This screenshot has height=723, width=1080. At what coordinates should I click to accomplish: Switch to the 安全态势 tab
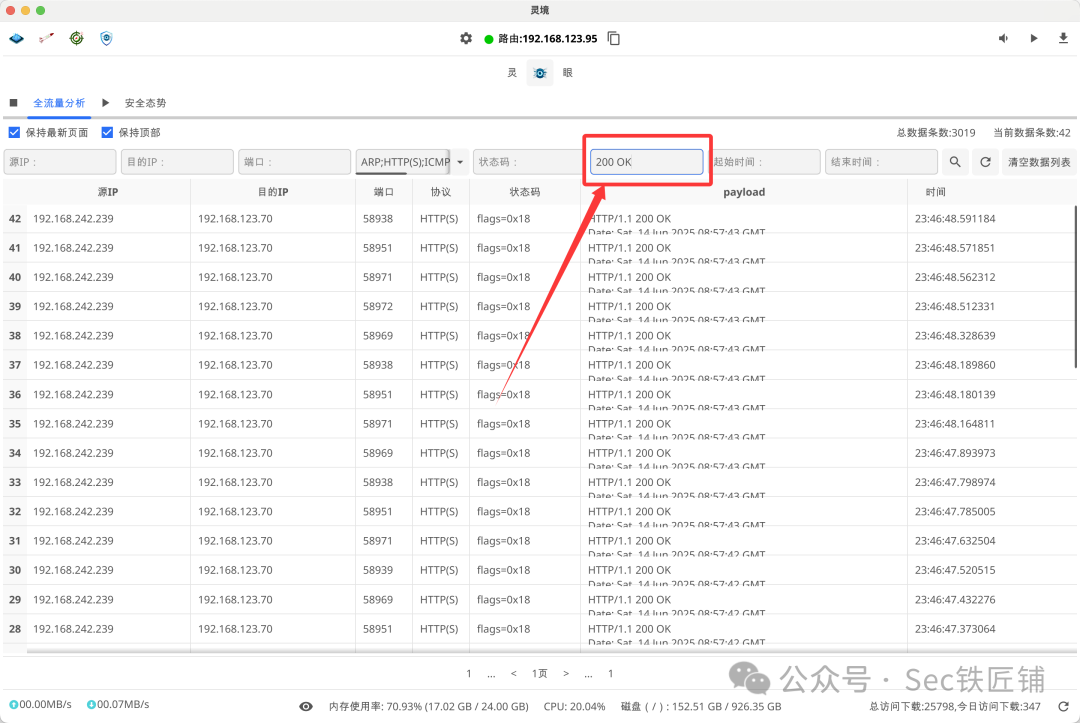pos(146,102)
